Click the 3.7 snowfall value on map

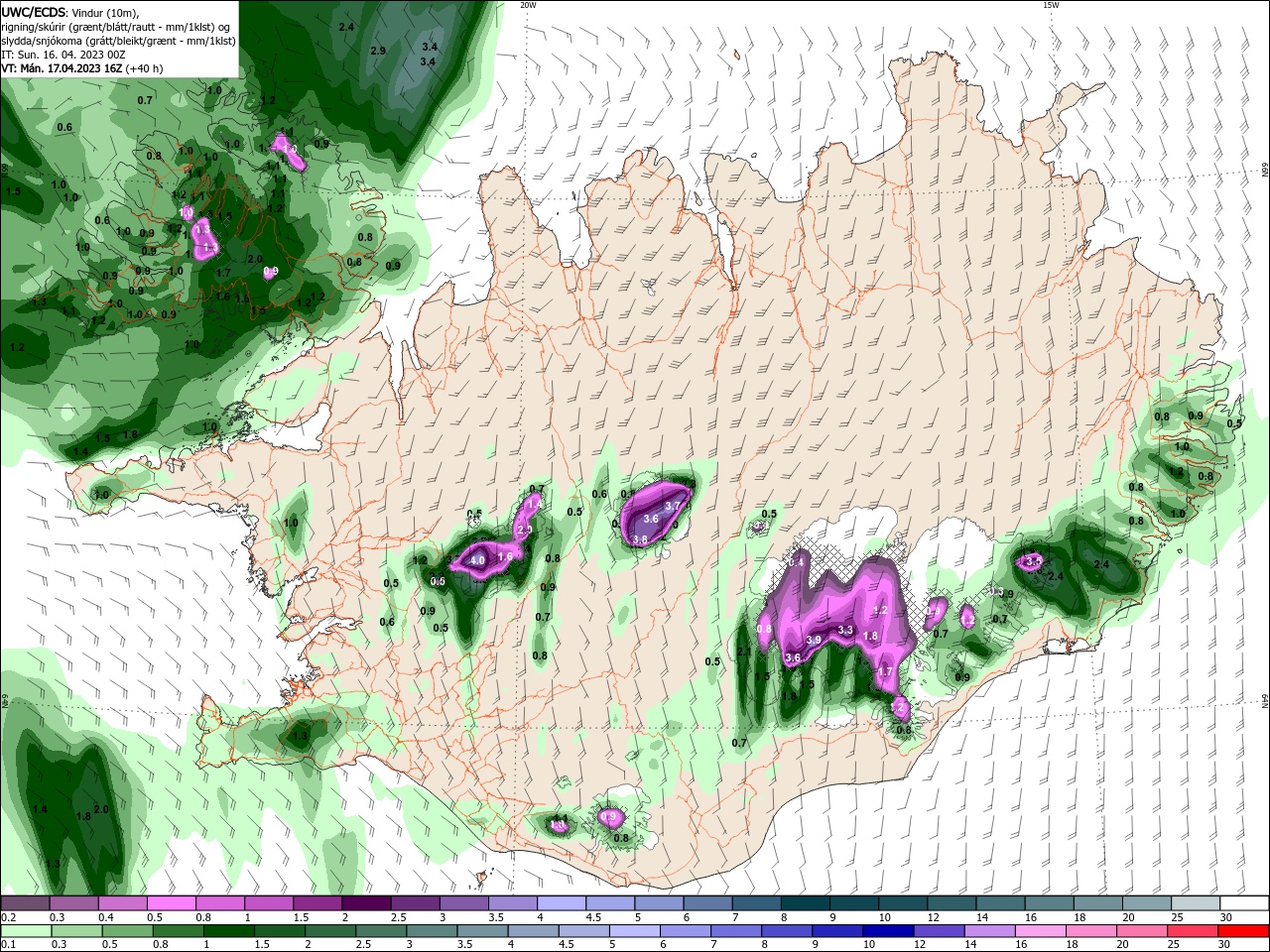tap(672, 506)
